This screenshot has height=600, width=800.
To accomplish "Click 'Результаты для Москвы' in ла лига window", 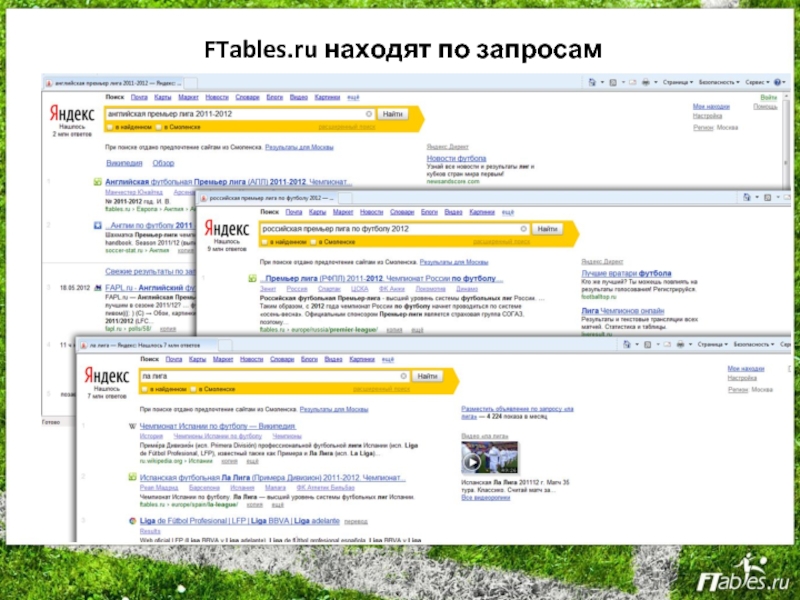I will 334,409.
